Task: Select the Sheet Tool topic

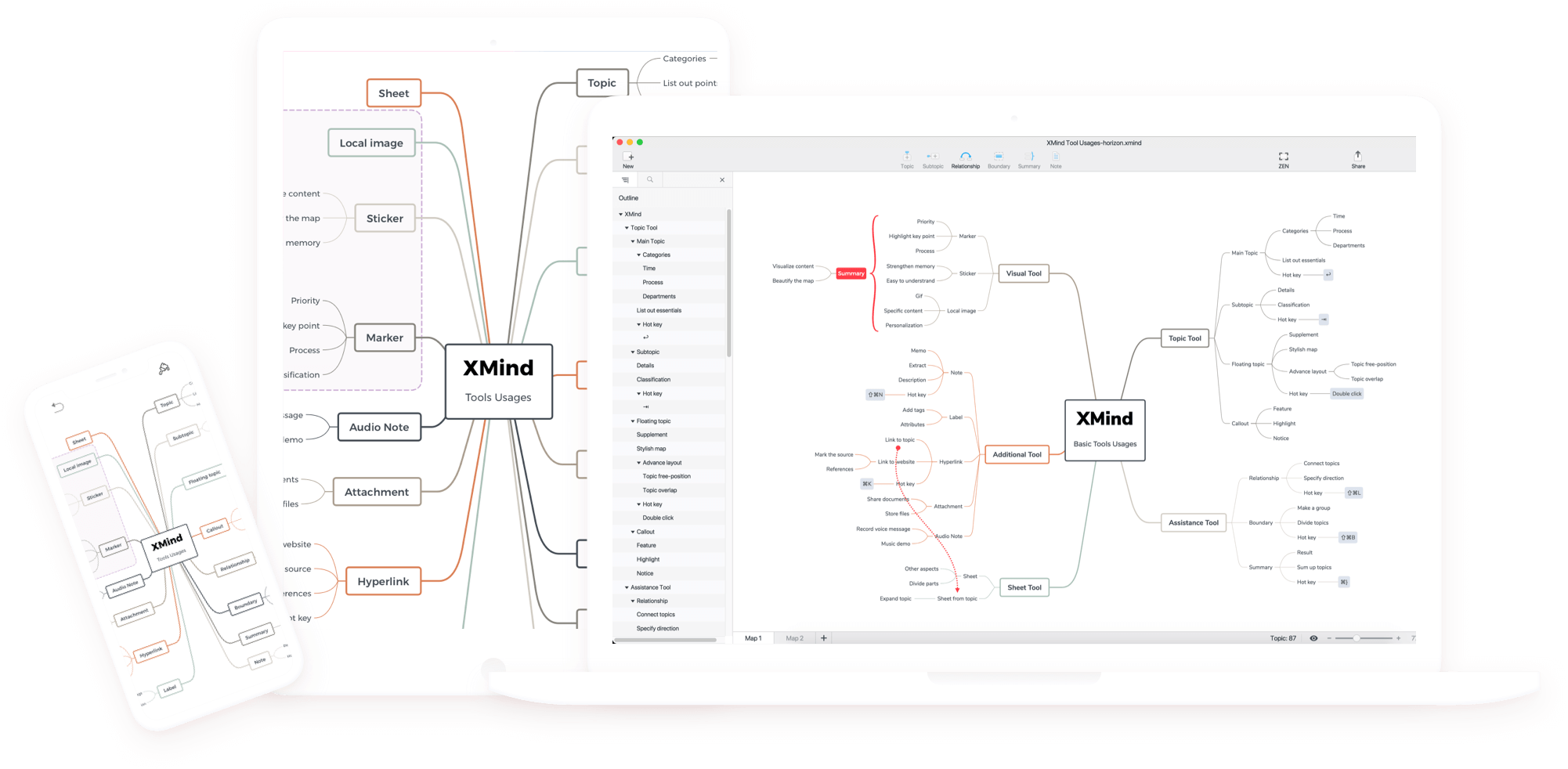Action: (1024, 587)
